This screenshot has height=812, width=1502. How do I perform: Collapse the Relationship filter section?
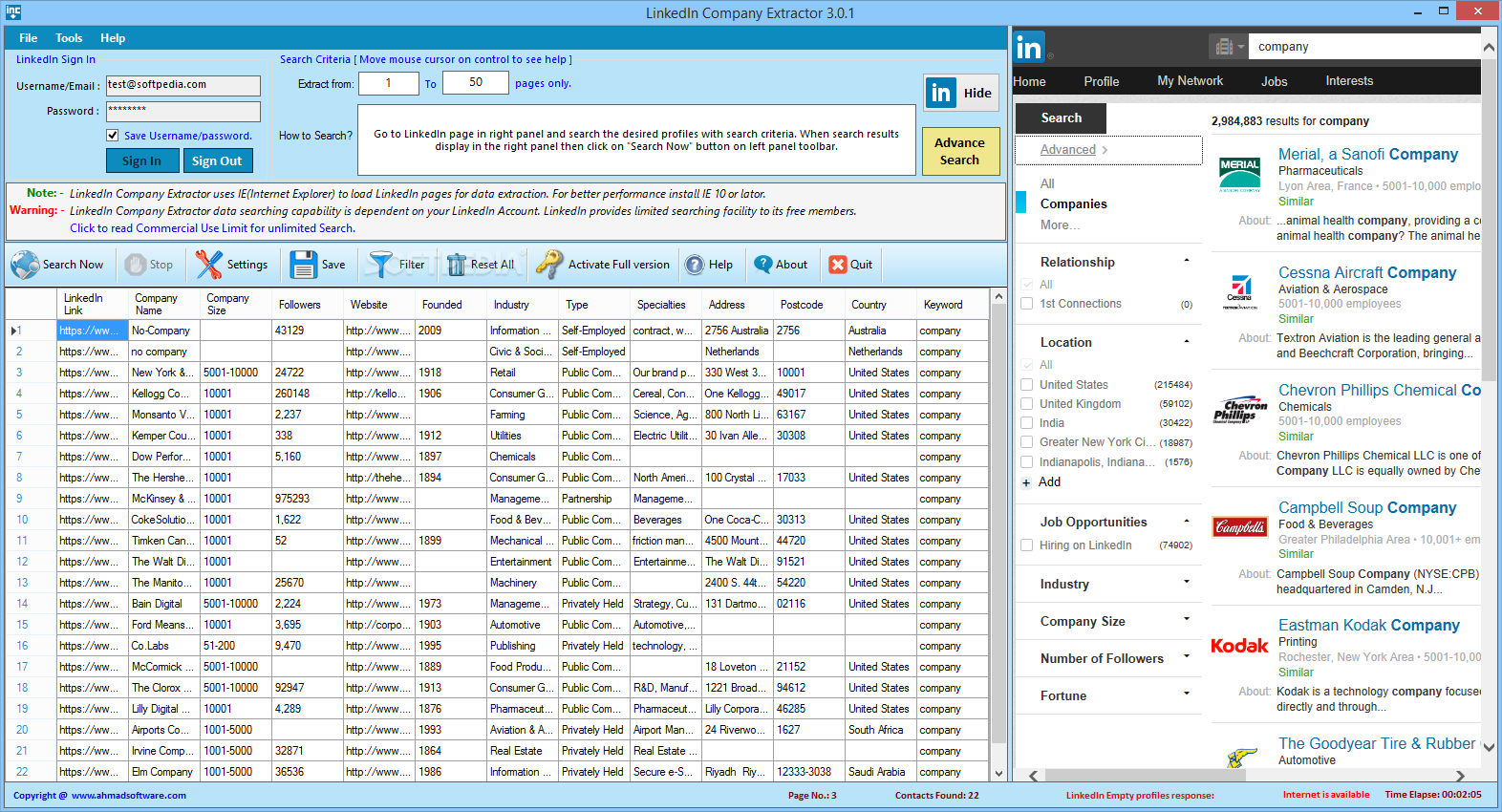[1187, 261]
